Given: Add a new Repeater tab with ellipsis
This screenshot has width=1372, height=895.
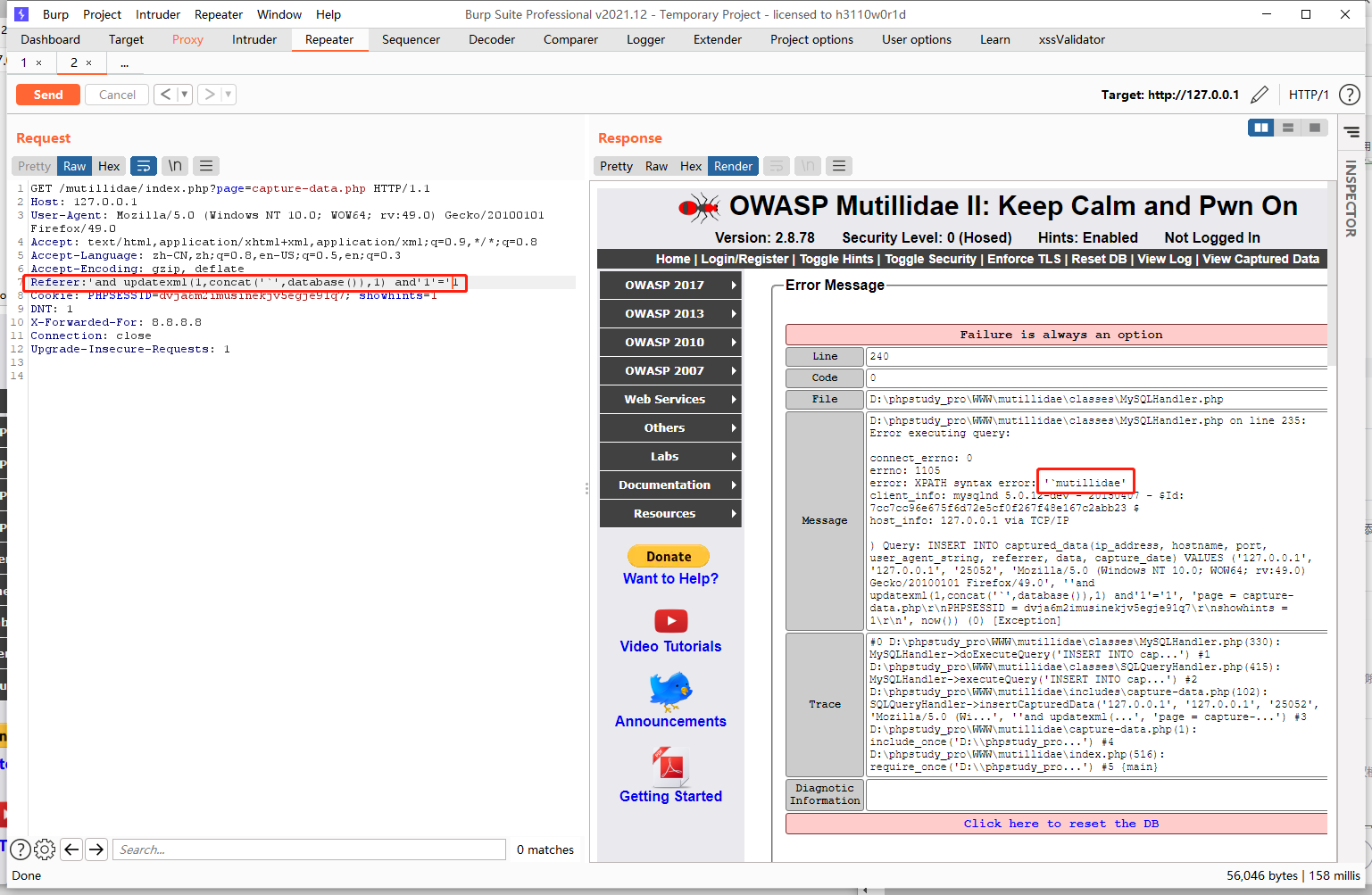Looking at the screenshot, I should [124, 62].
